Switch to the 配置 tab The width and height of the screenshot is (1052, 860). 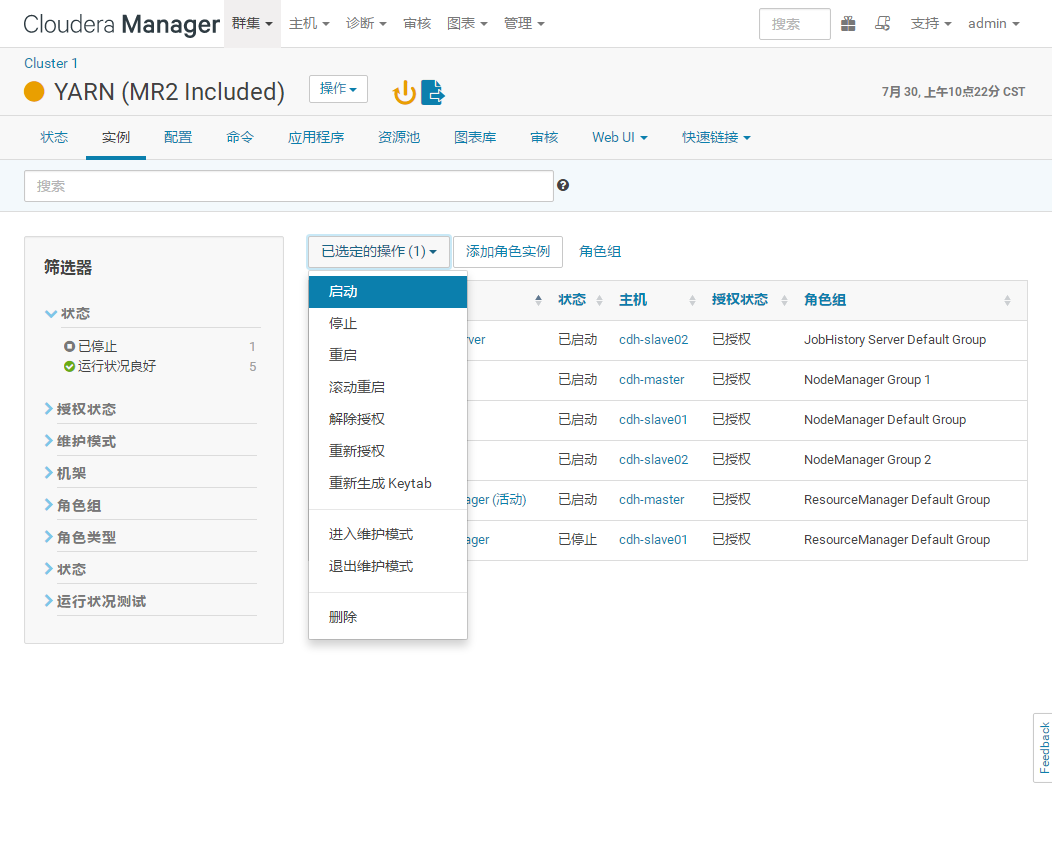(x=178, y=137)
